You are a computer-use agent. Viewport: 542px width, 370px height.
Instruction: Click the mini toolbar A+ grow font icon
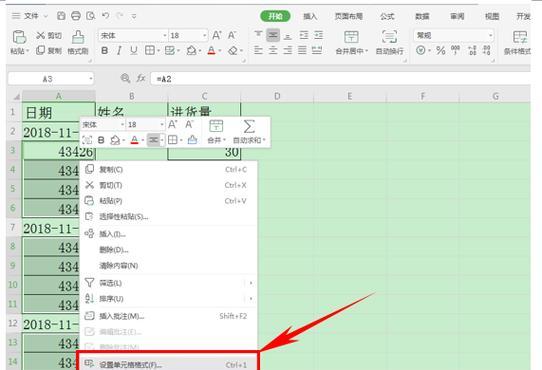coord(172,124)
